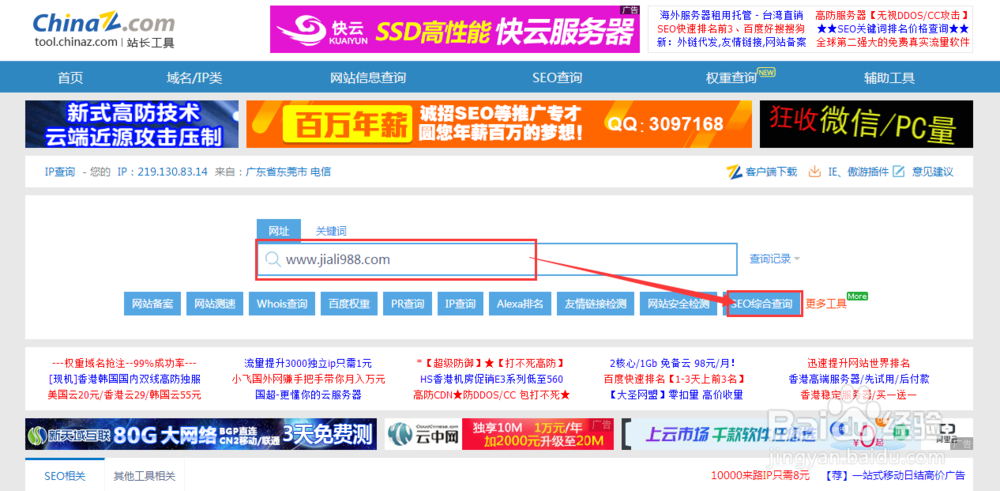
Task: Click the 网站安全检测 button
Action: click(x=679, y=304)
